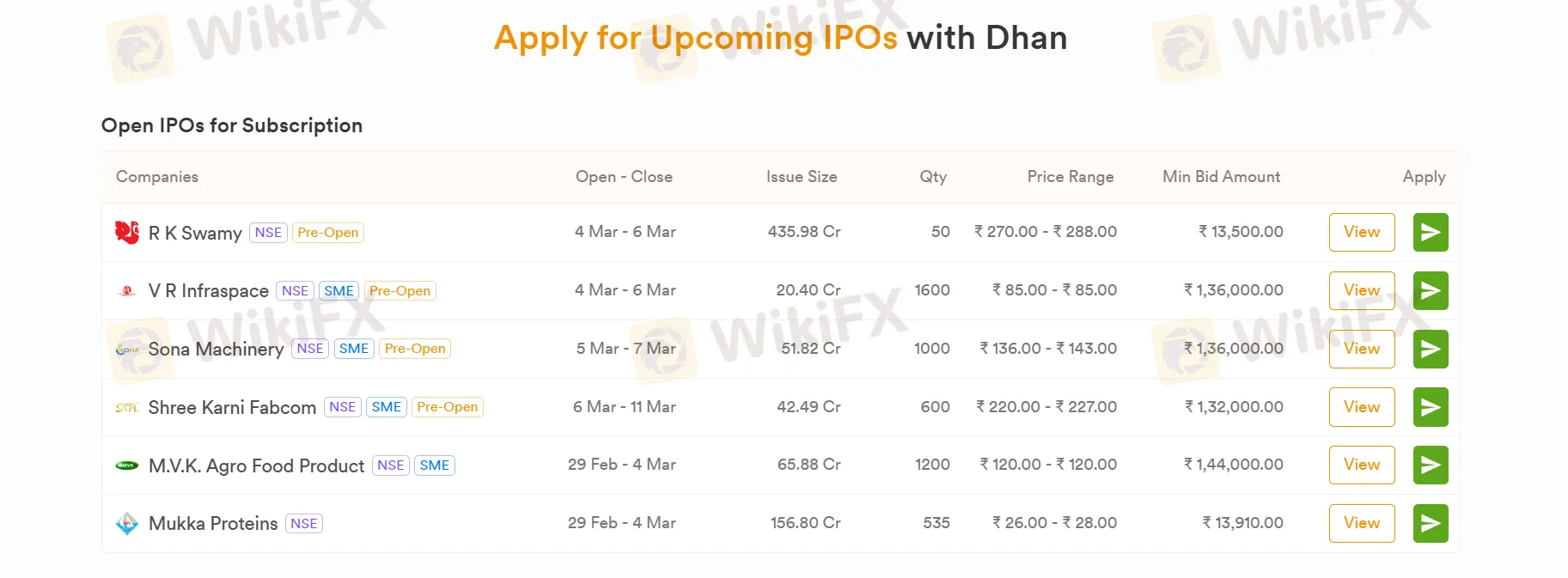Open View button for V R Infraspace
The width and height of the screenshot is (1568, 578).
point(1361,290)
